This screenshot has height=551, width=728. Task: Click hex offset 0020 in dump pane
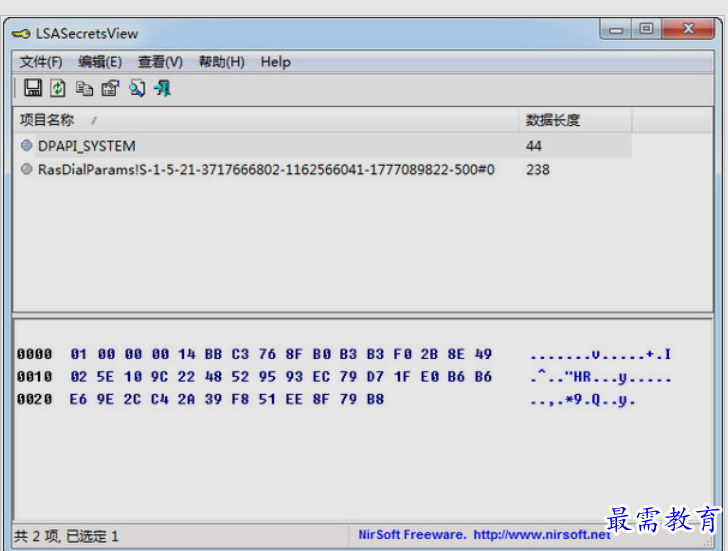tap(34, 399)
